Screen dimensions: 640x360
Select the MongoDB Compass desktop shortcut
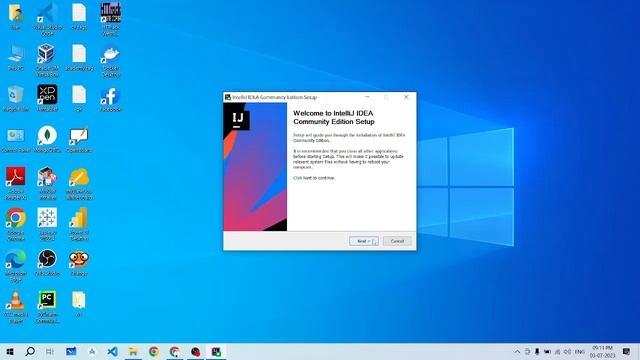pos(47,139)
